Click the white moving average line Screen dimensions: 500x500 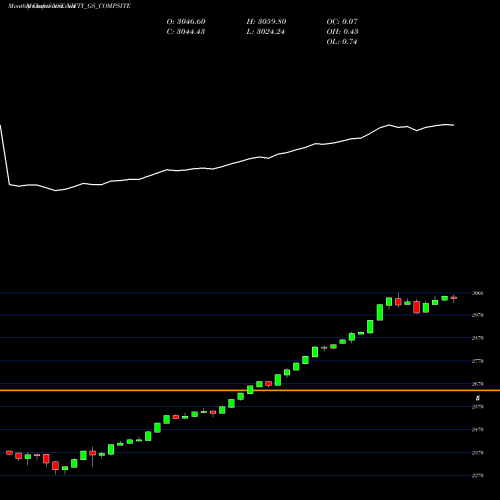click(227, 158)
